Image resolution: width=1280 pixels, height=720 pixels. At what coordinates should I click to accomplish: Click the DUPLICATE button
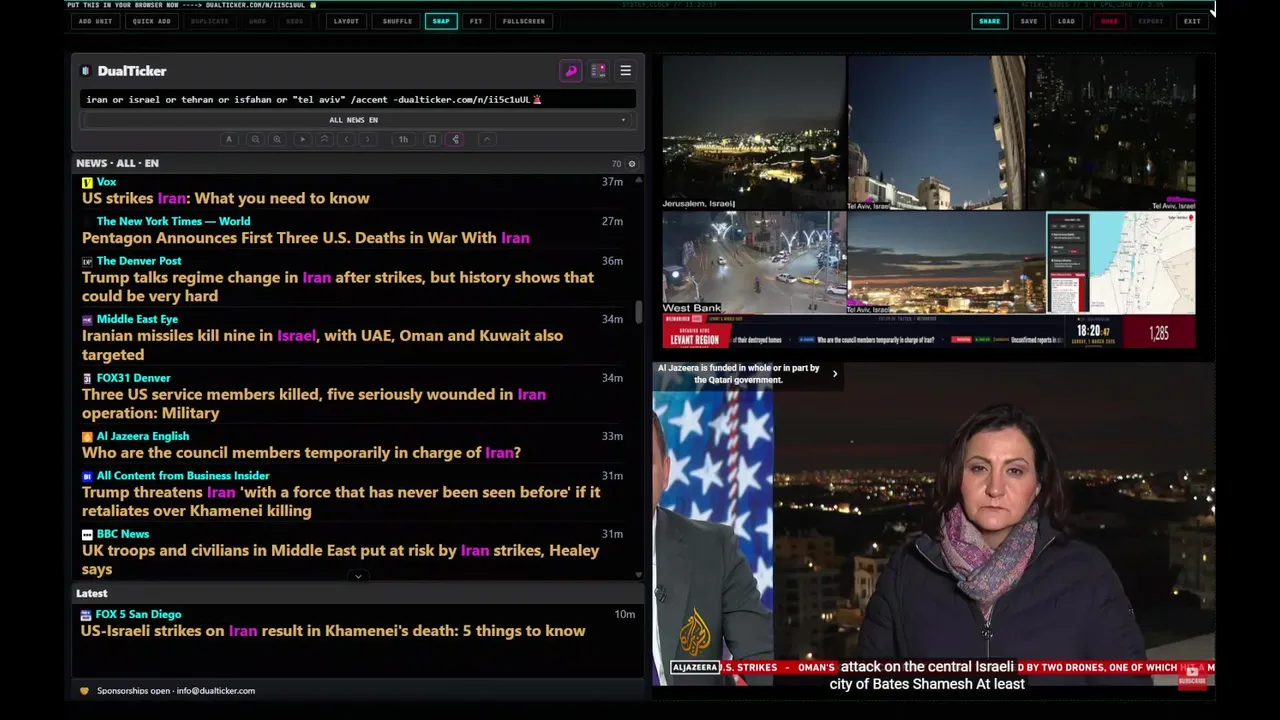click(209, 21)
